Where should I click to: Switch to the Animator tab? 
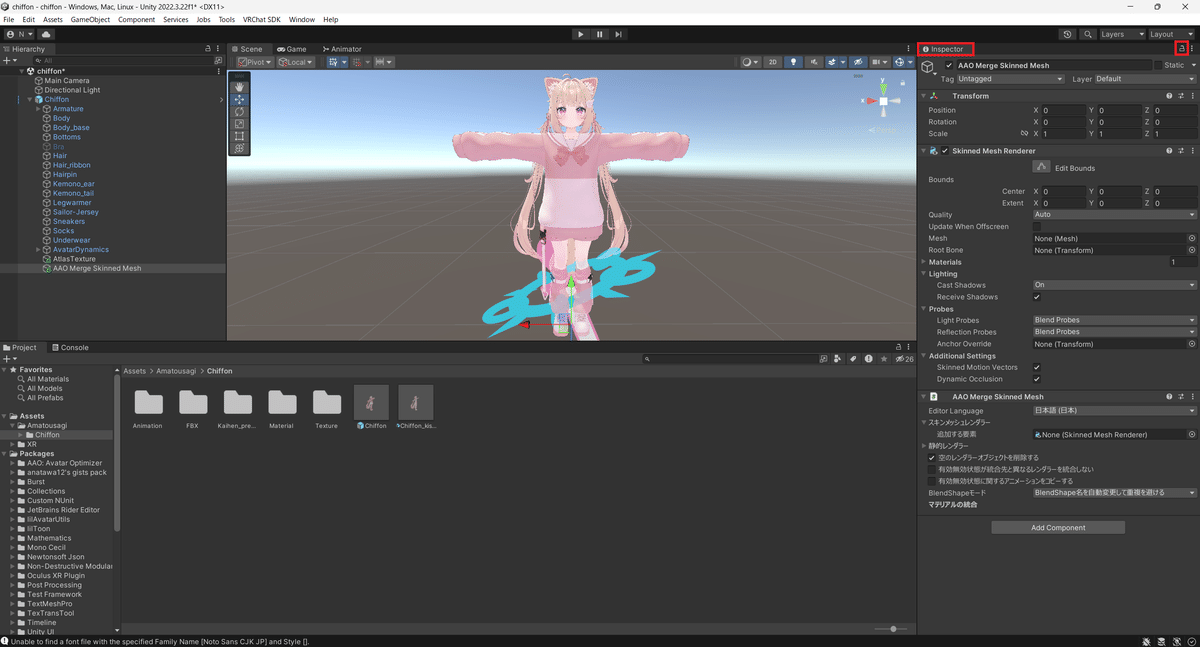tap(342, 49)
